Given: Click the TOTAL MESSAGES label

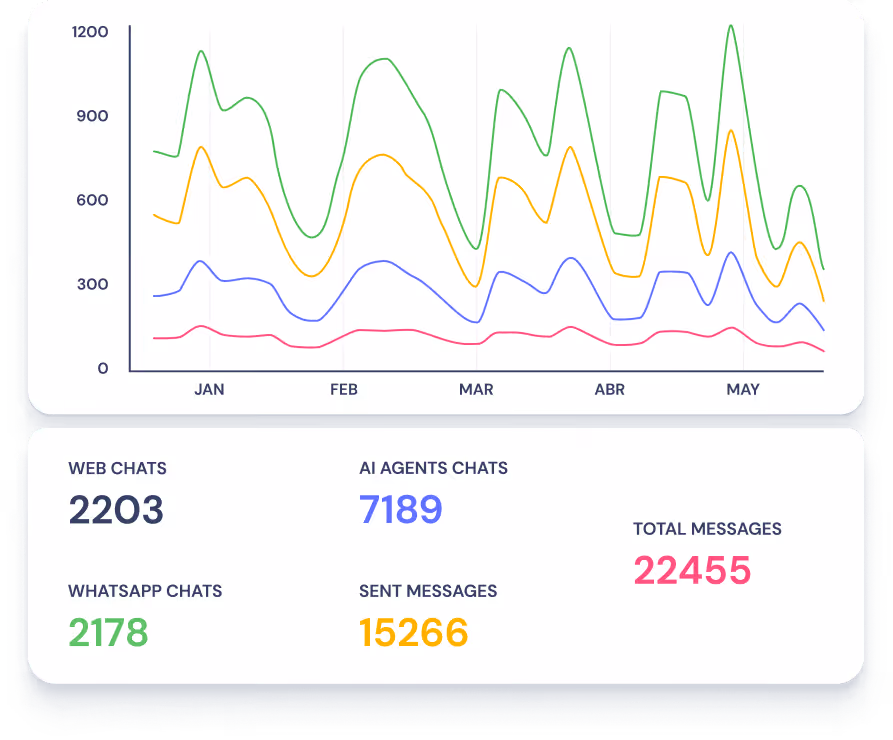Looking at the screenshot, I should click(707, 529).
